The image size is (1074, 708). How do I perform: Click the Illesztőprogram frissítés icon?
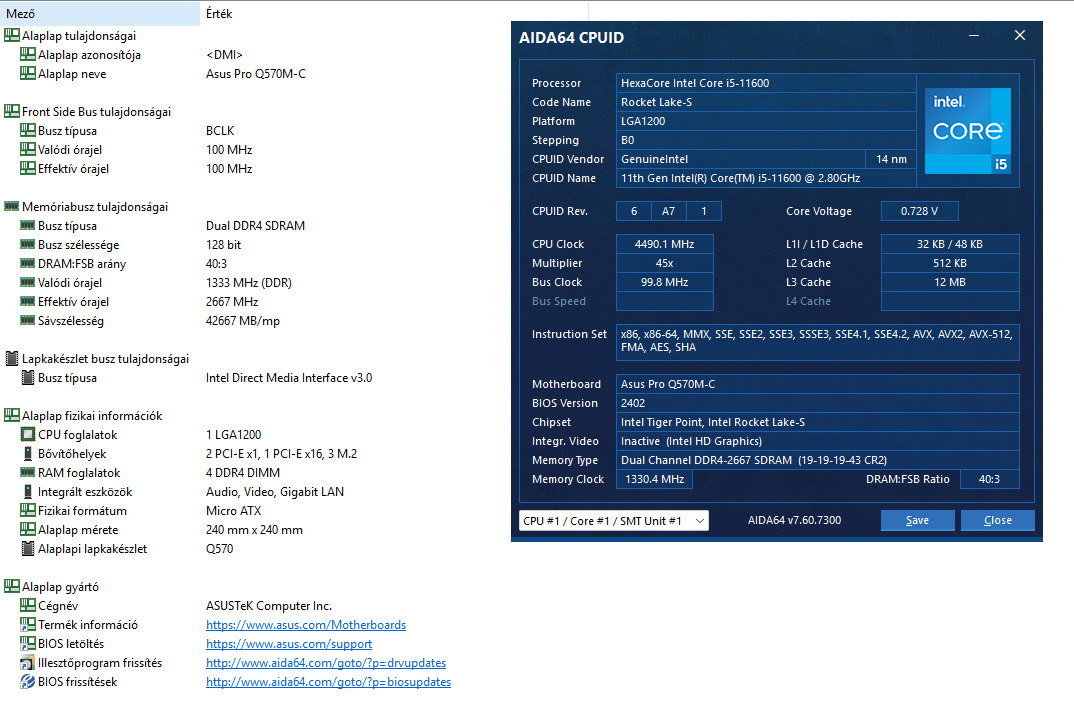28,662
